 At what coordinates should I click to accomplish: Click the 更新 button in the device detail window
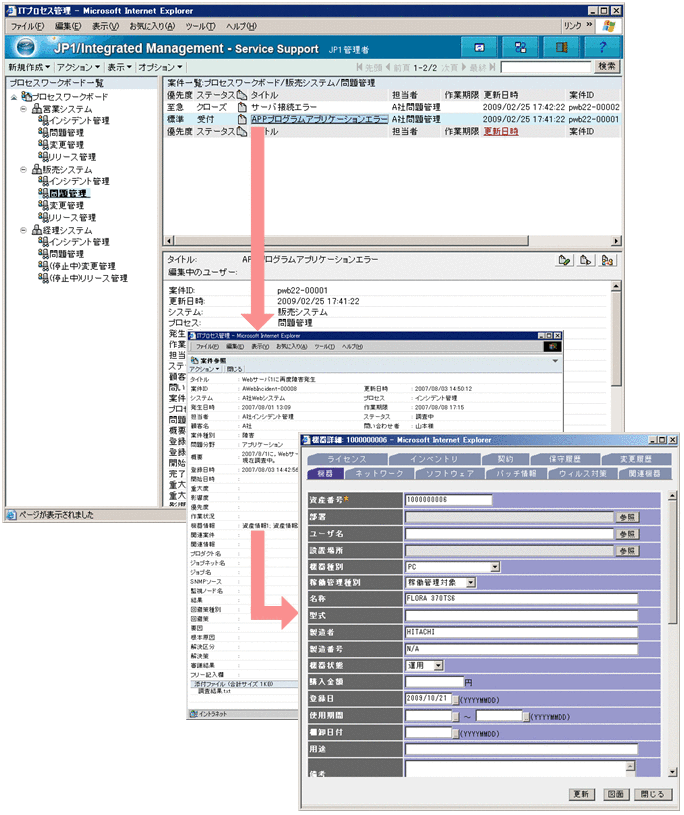point(582,794)
